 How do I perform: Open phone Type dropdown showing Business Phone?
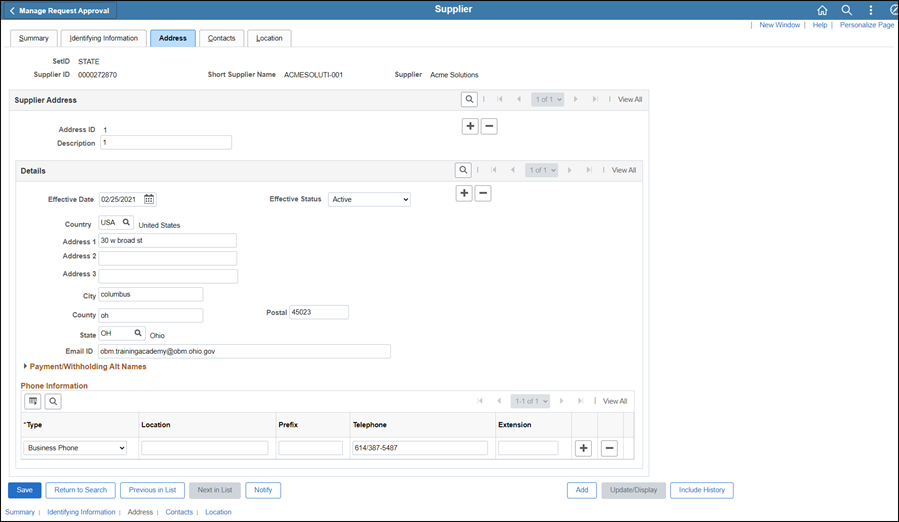coord(75,448)
